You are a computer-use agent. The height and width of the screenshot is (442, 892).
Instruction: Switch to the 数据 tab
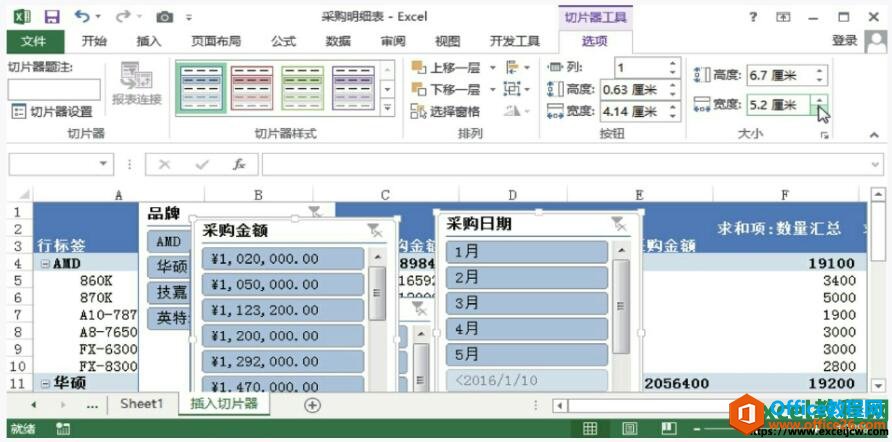pyautogui.click(x=338, y=41)
